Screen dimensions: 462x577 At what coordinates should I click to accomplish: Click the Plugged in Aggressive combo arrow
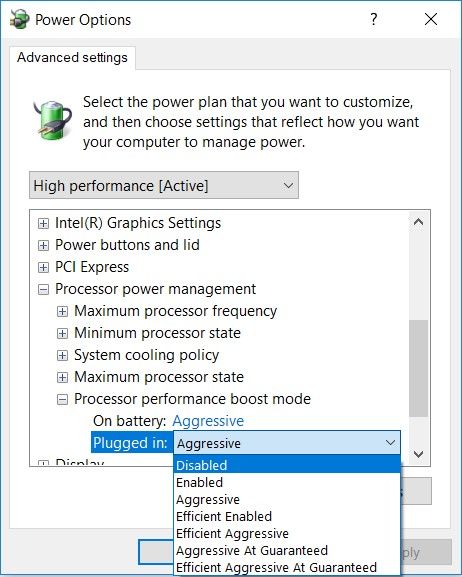390,443
